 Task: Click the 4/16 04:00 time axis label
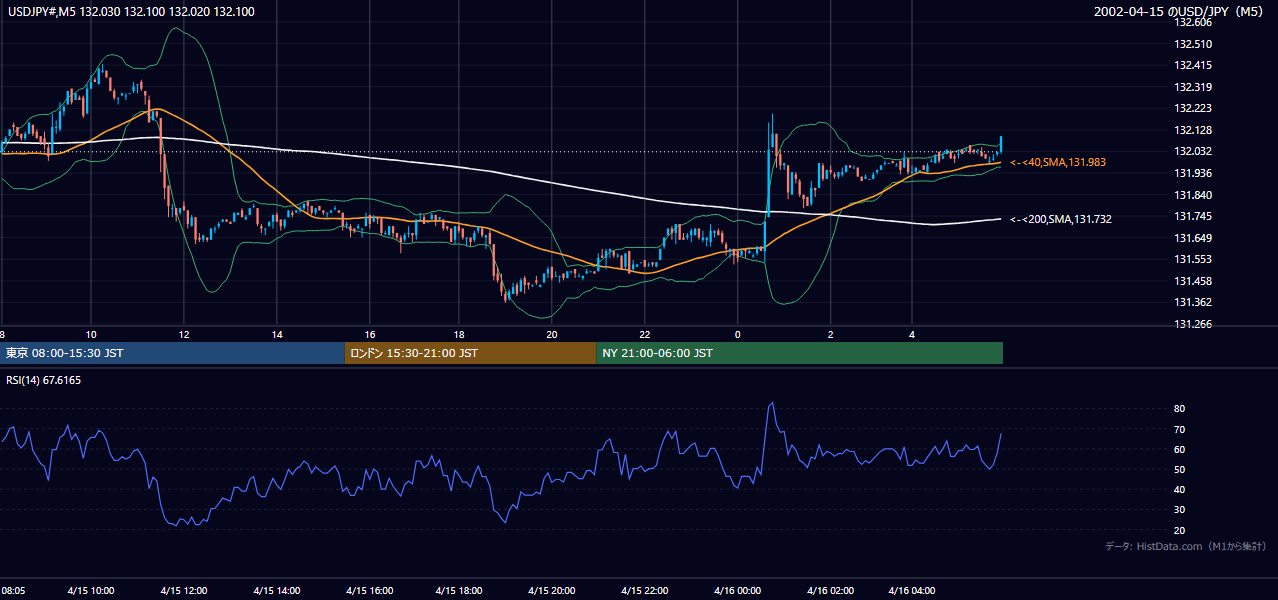(913, 590)
